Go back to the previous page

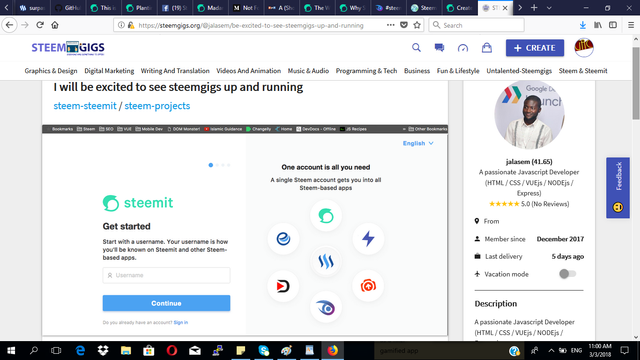(x=9, y=25)
